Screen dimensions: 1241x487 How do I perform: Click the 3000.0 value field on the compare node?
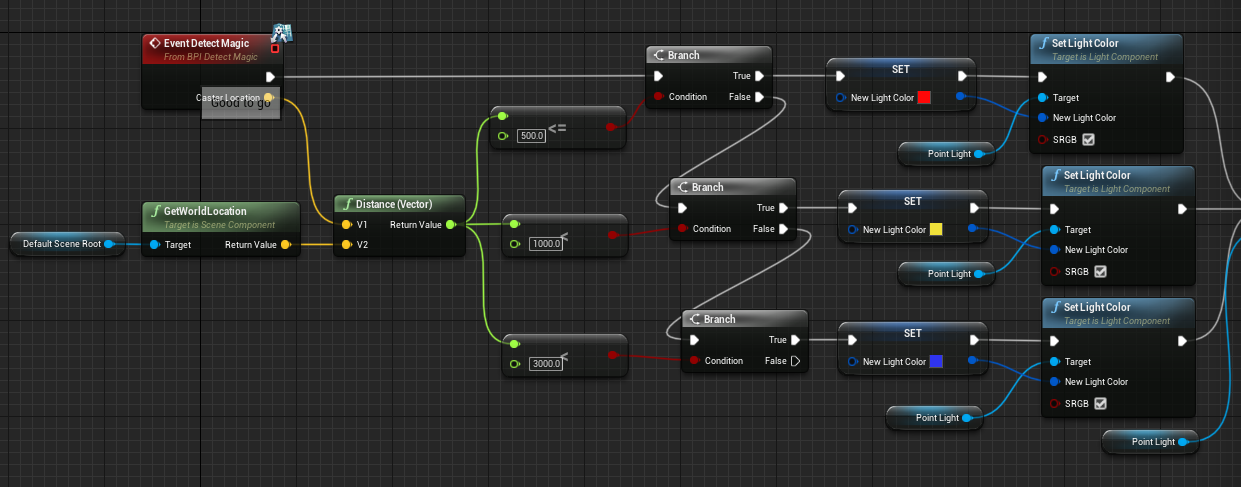click(547, 364)
